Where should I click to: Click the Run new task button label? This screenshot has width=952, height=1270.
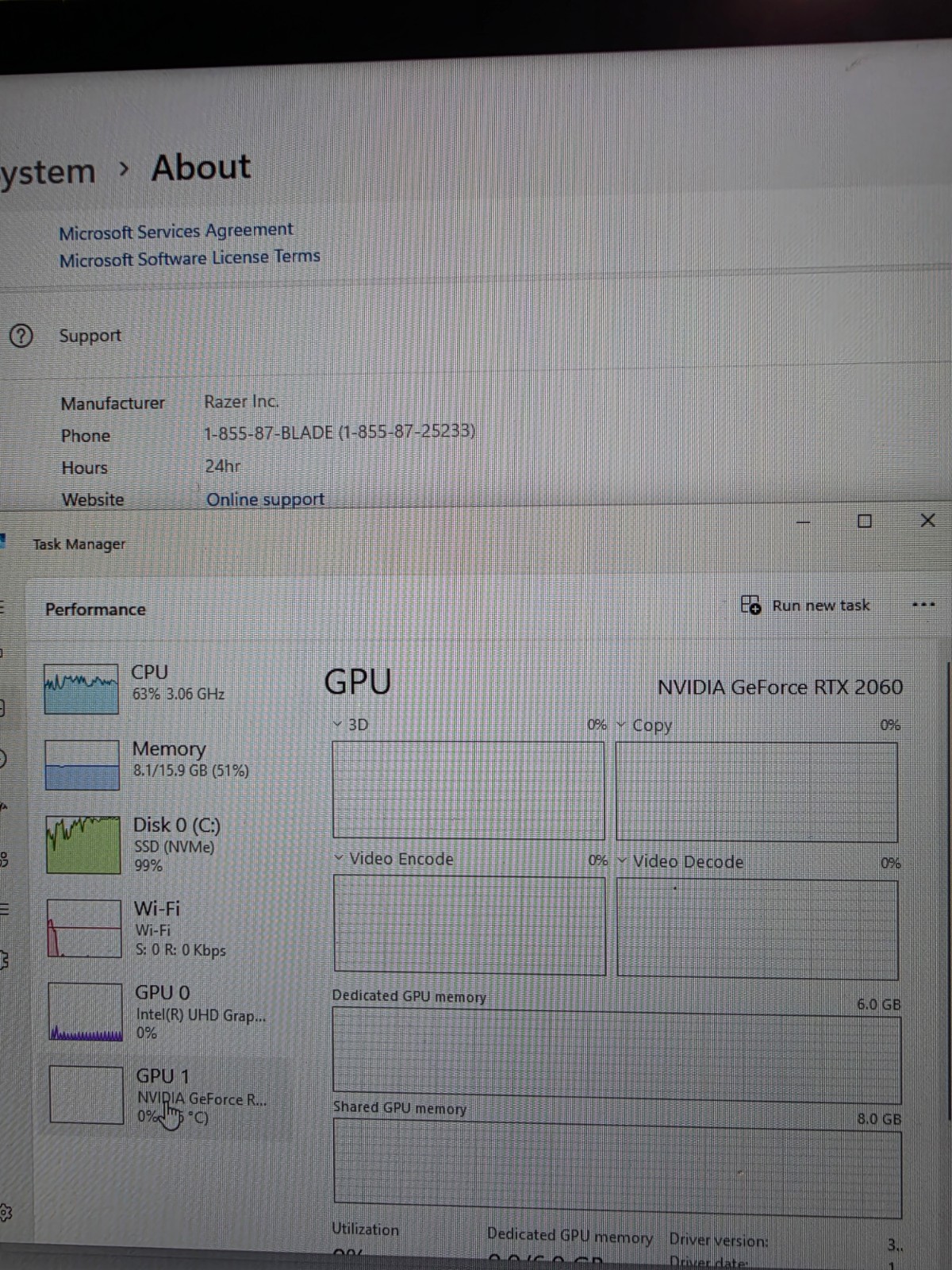coord(821,605)
